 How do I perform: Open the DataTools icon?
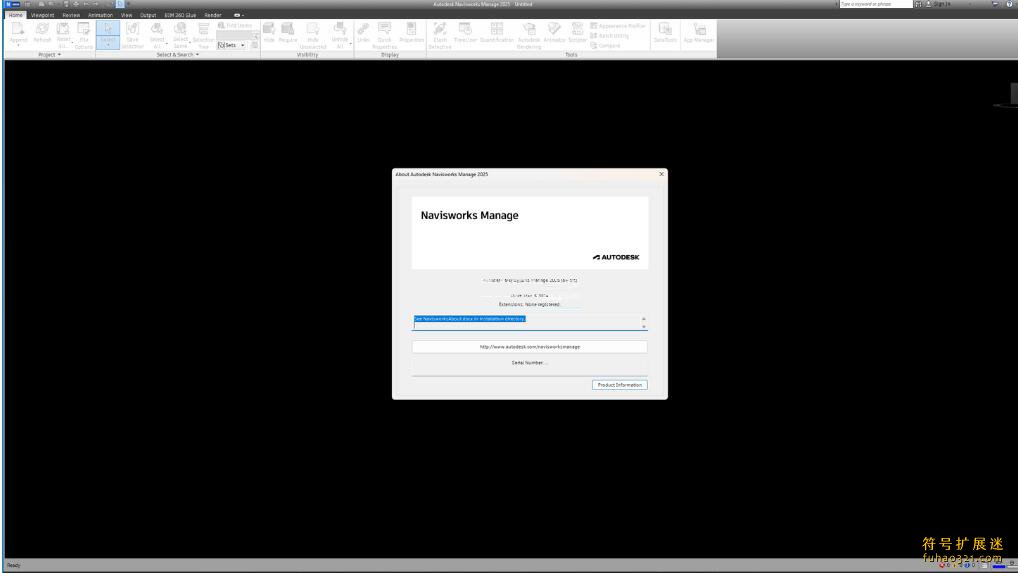(665, 33)
